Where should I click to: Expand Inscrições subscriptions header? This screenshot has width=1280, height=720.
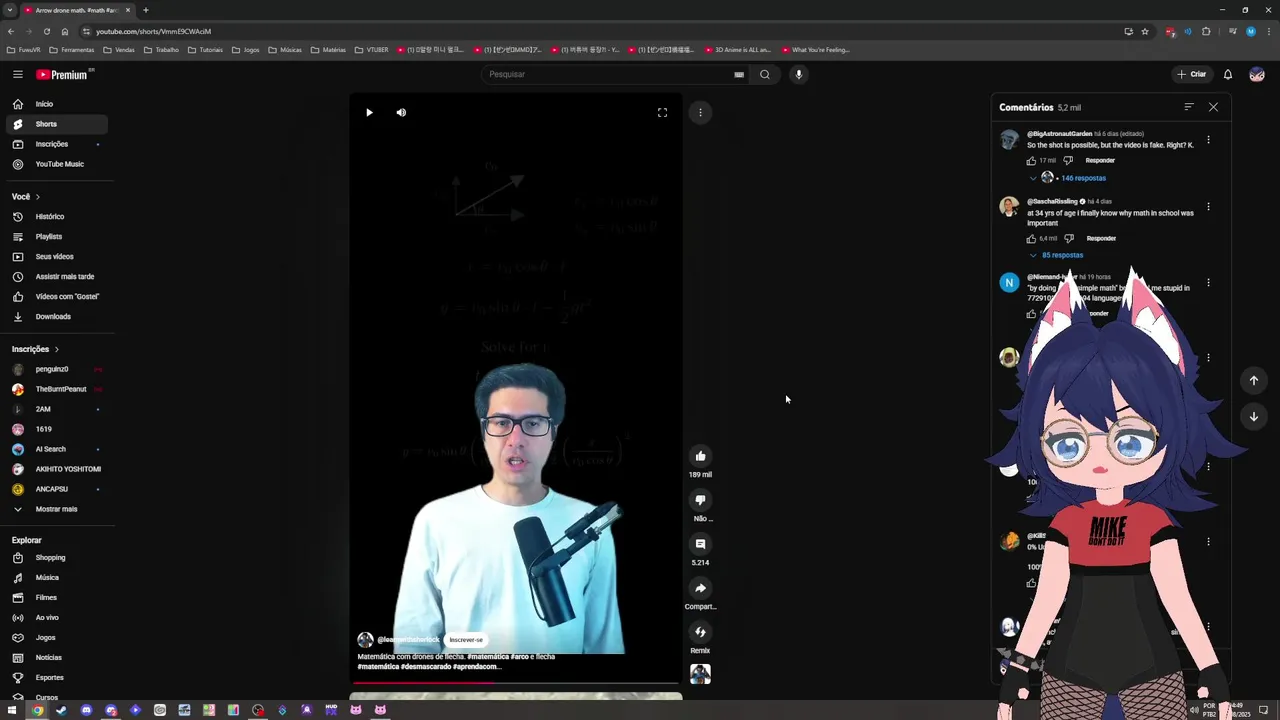coord(36,349)
